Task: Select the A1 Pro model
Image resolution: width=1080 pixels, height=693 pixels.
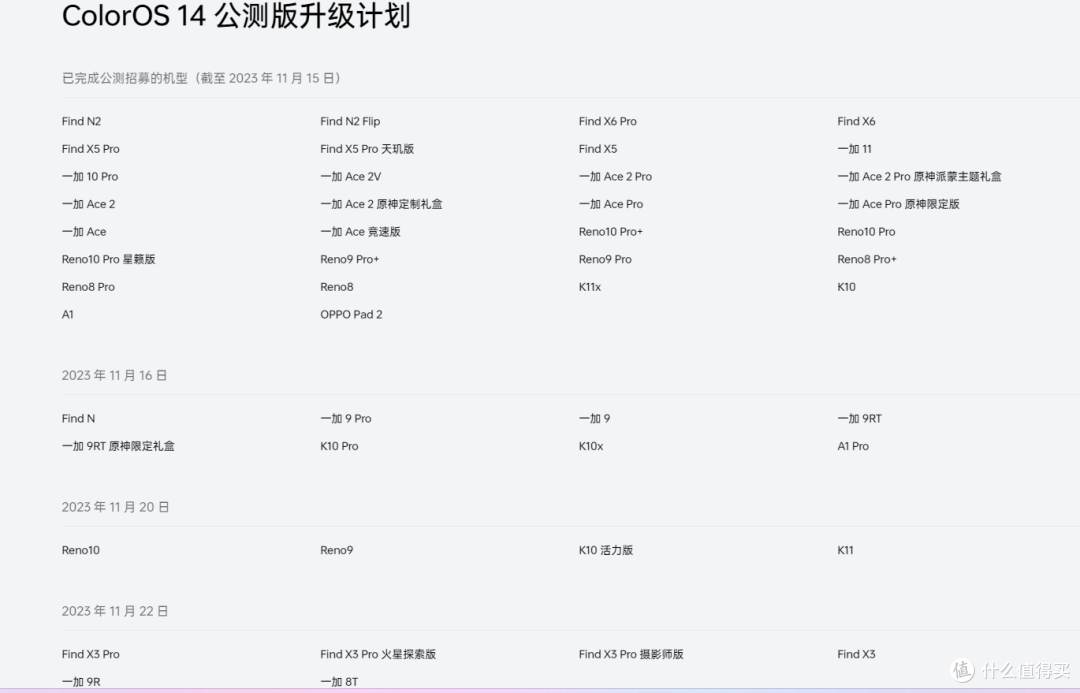Action: point(853,446)
